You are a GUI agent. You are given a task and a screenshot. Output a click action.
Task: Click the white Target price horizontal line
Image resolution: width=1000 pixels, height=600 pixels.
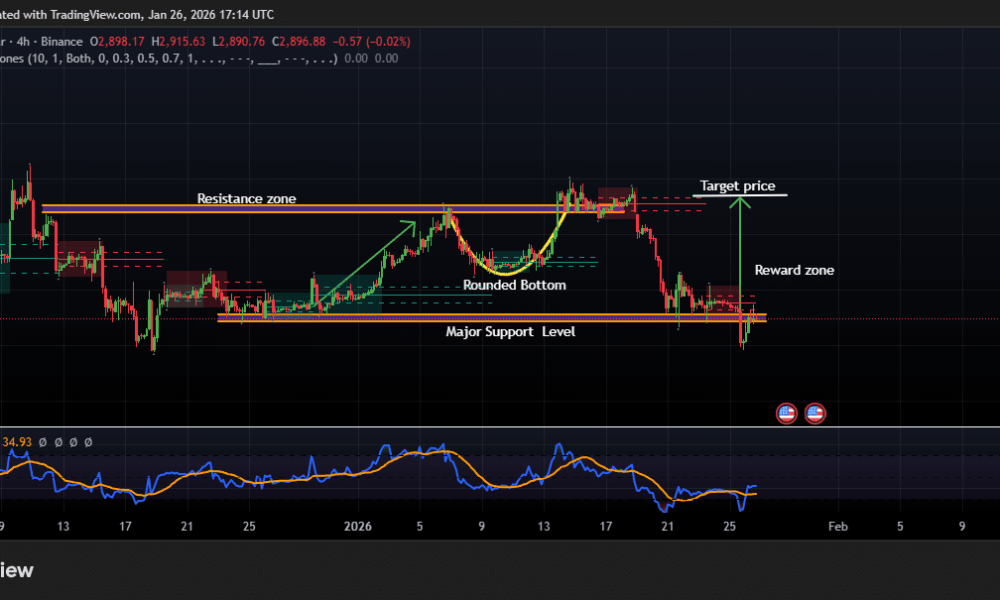tap(740, 195)
